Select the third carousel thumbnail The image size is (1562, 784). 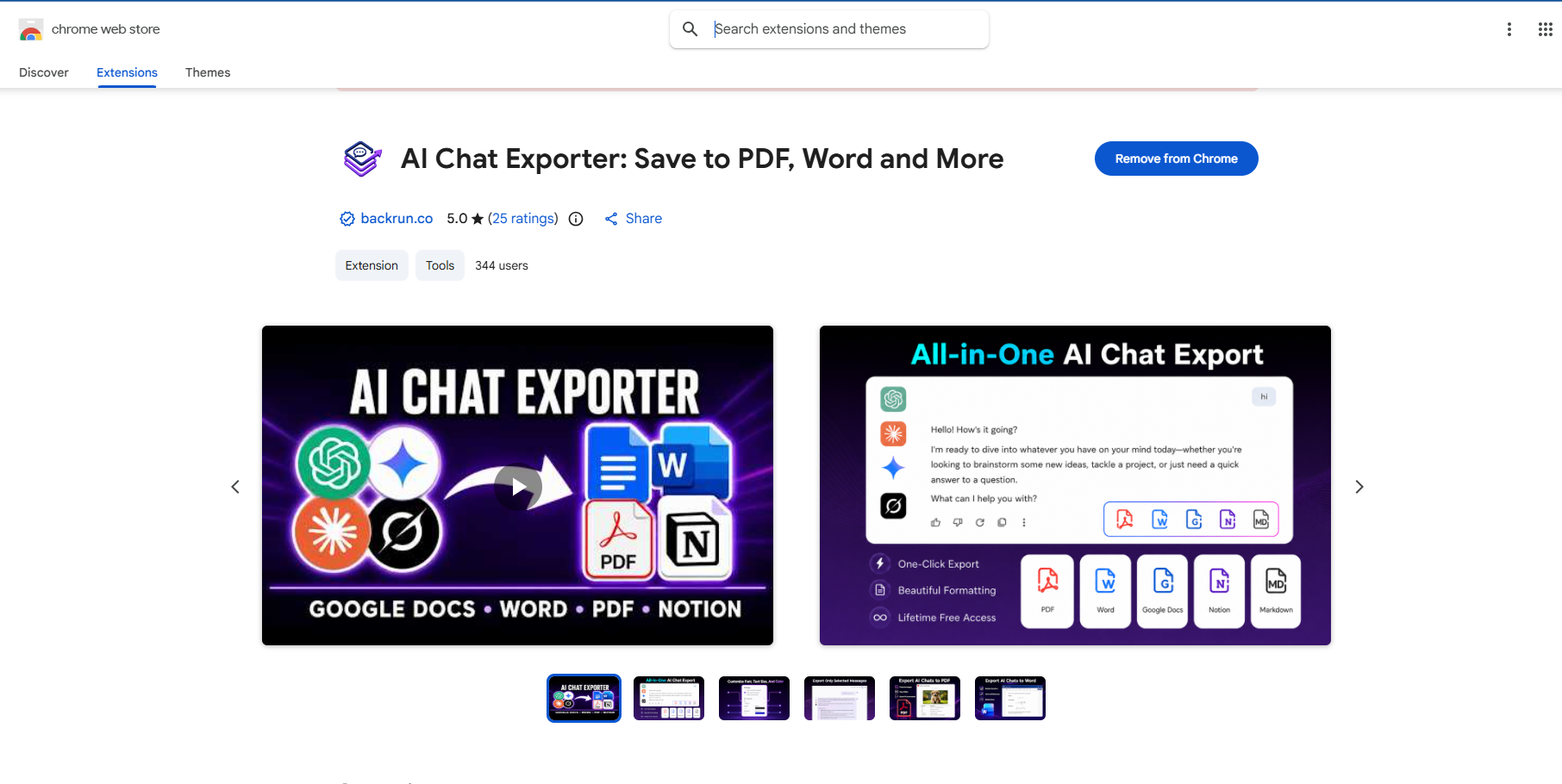coord(754,698)
